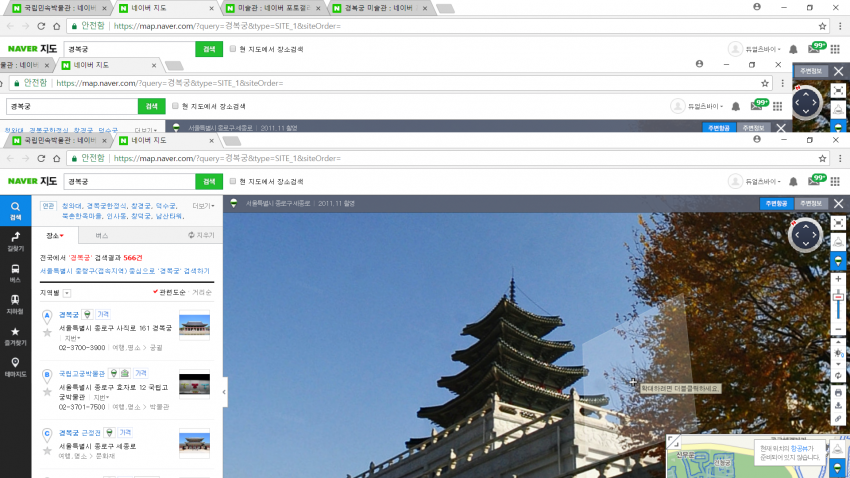The width and height of the screenshot is (850, 478).
Task: Collapse the search results side panel
Action: click(x=224, y=392)
